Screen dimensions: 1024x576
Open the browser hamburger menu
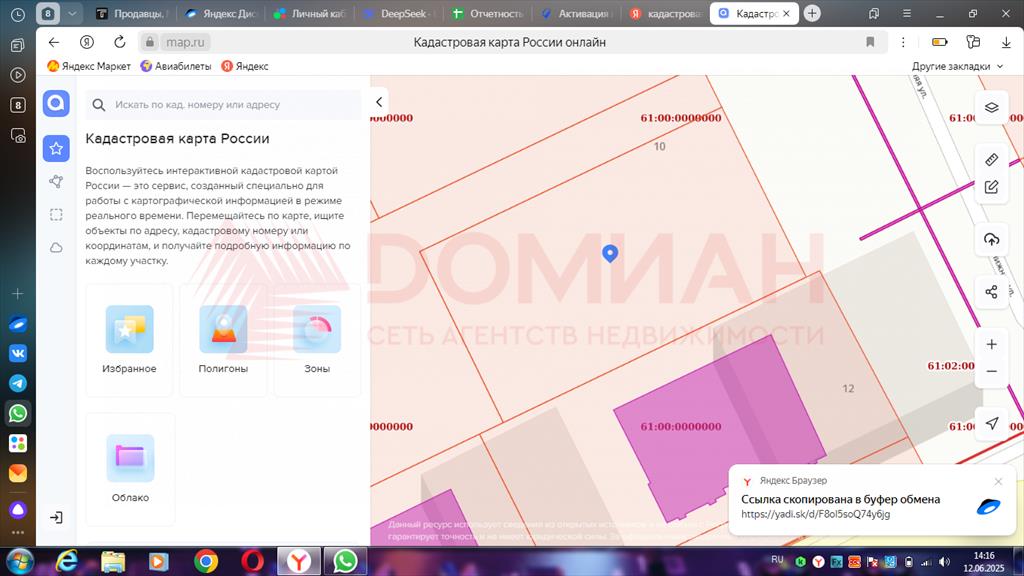coord(906,13)
